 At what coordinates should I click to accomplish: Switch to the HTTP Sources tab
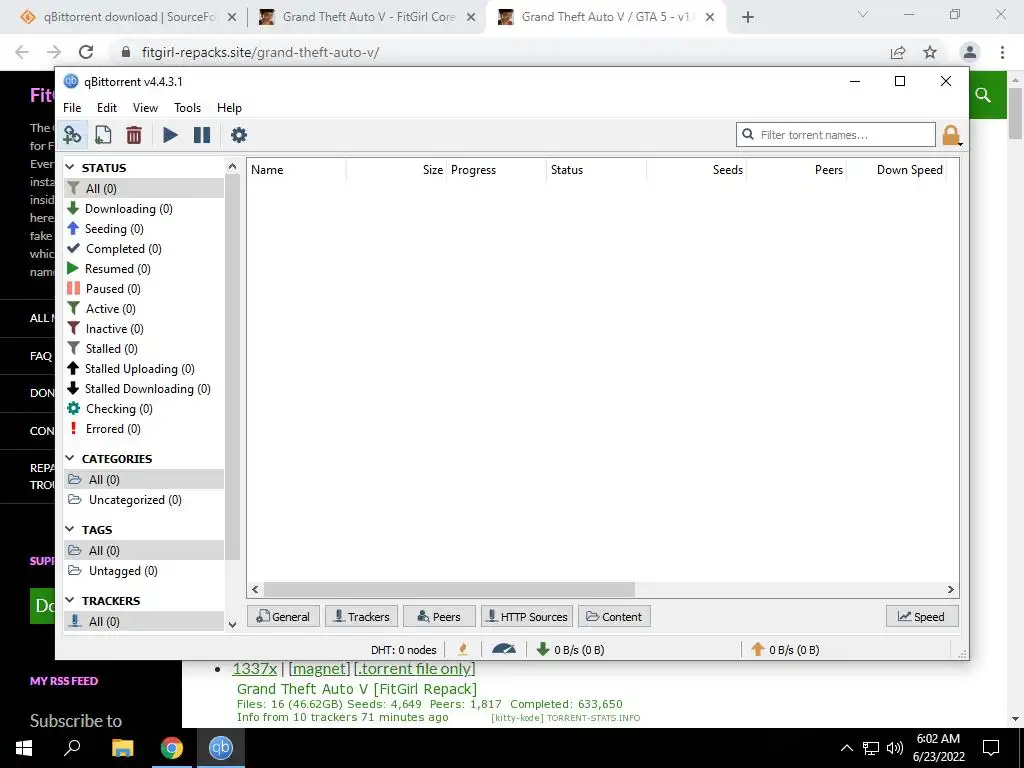(527, 616)
